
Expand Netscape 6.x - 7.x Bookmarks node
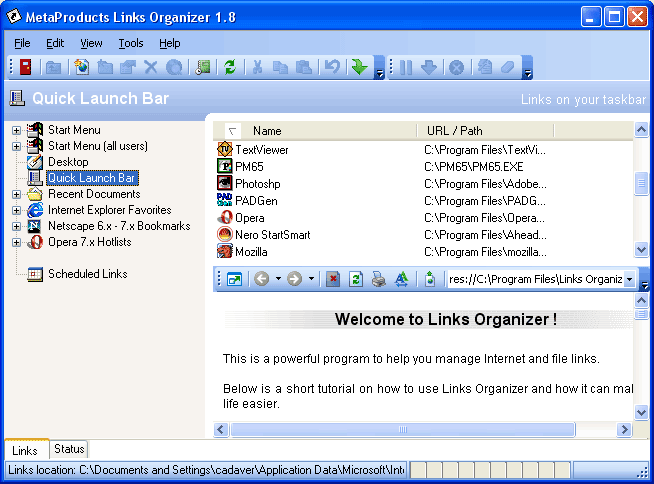click(x=16, y=227)
